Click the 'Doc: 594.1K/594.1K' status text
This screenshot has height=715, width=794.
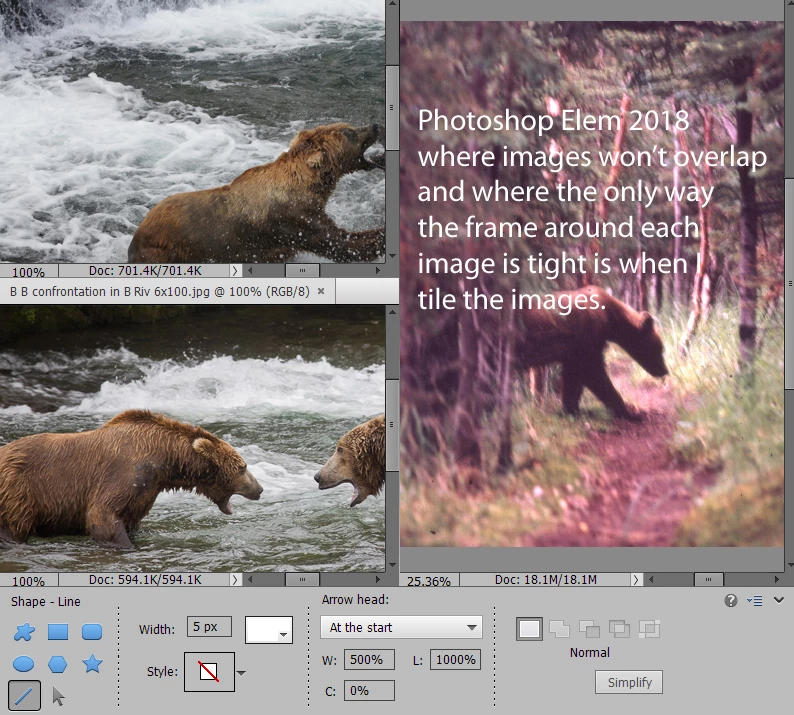click(145, 580)
